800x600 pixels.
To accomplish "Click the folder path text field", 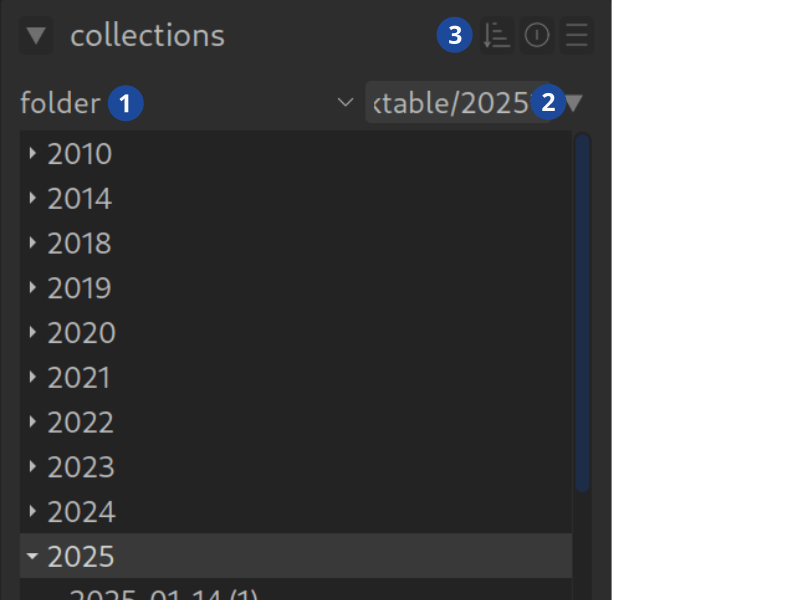I will (x=450, y=102).
